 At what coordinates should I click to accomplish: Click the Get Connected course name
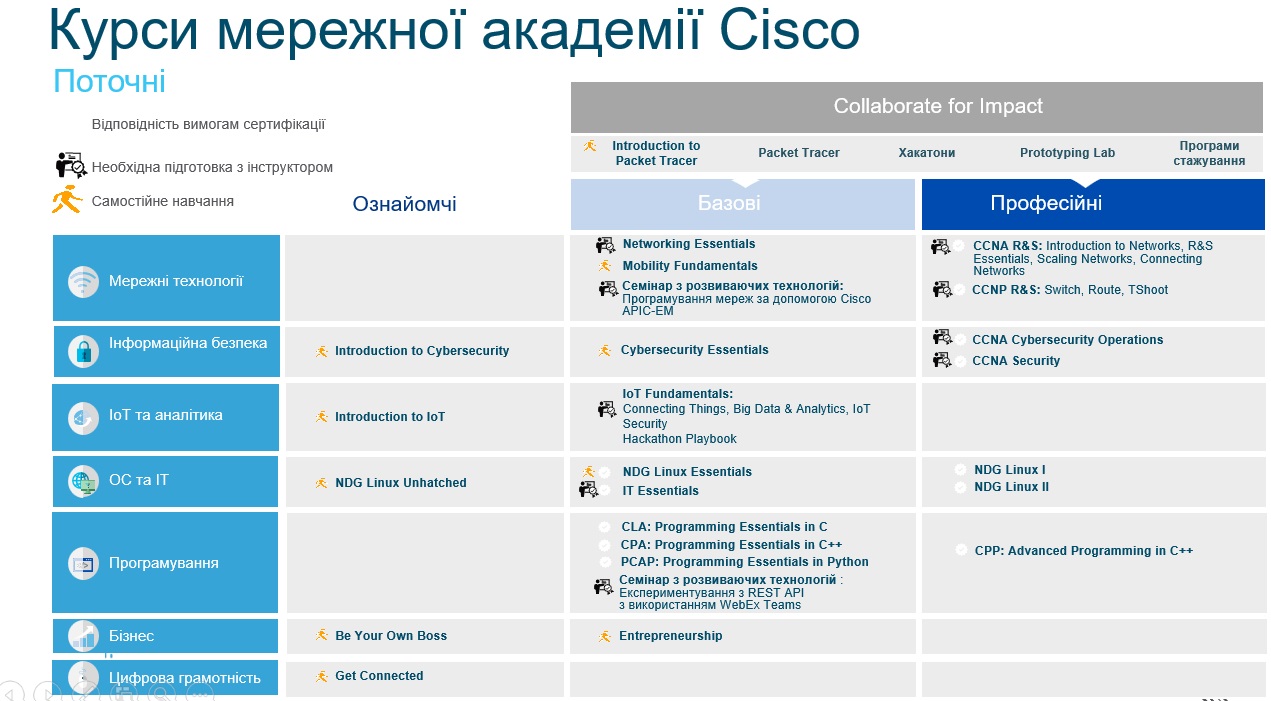(x=379, y=676)
